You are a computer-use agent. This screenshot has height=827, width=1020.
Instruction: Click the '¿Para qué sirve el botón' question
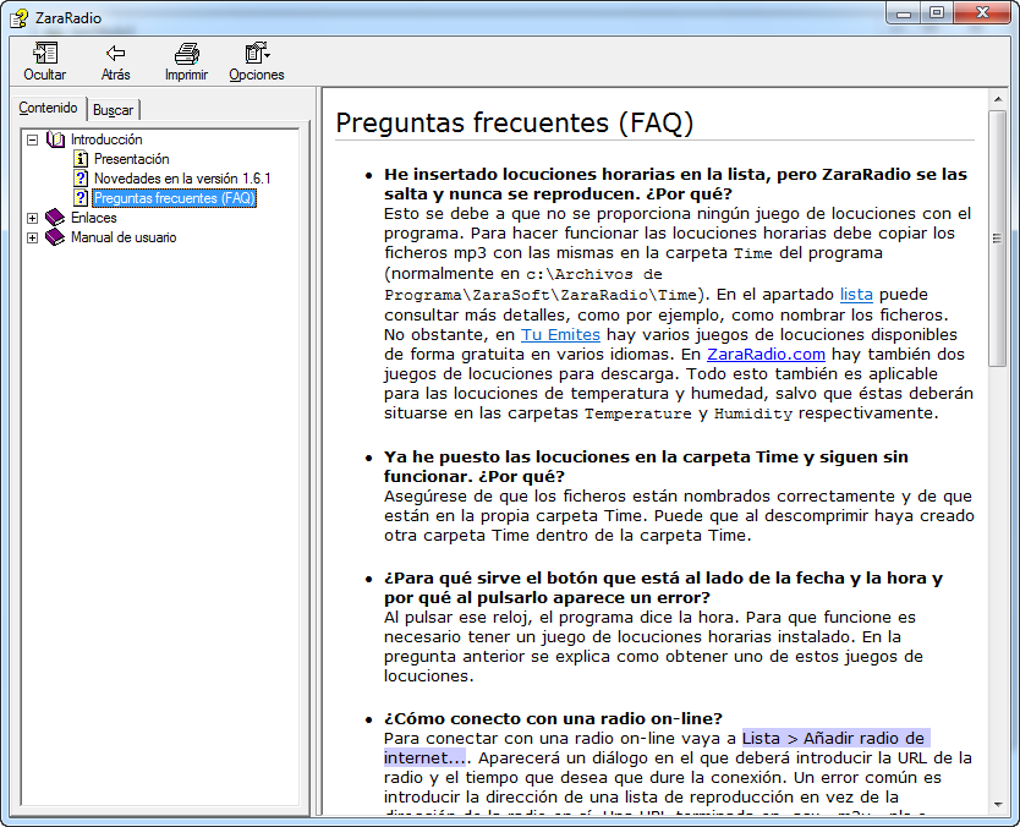click(x=663, y=587)
